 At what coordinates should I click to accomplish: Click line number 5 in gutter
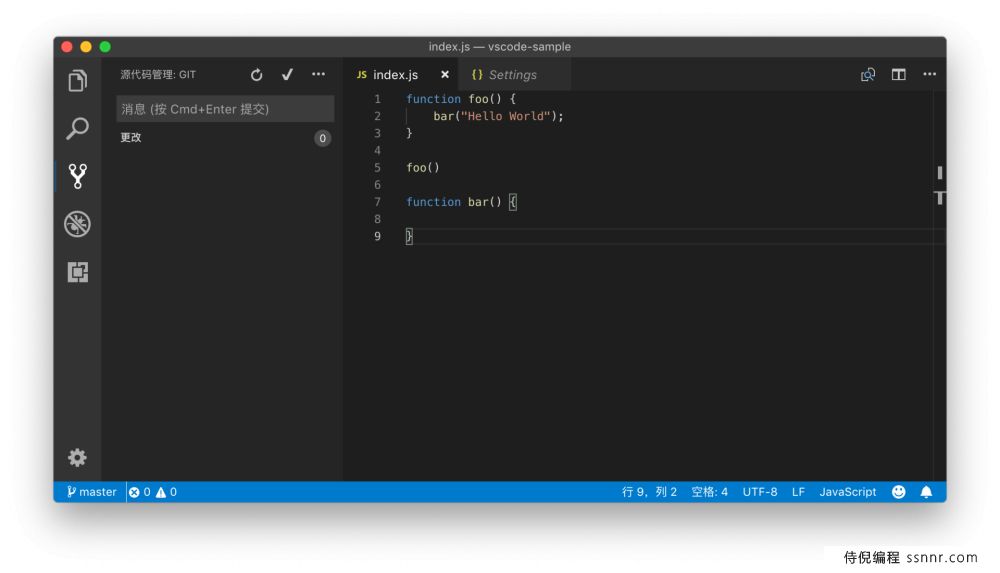click(378, 168)
